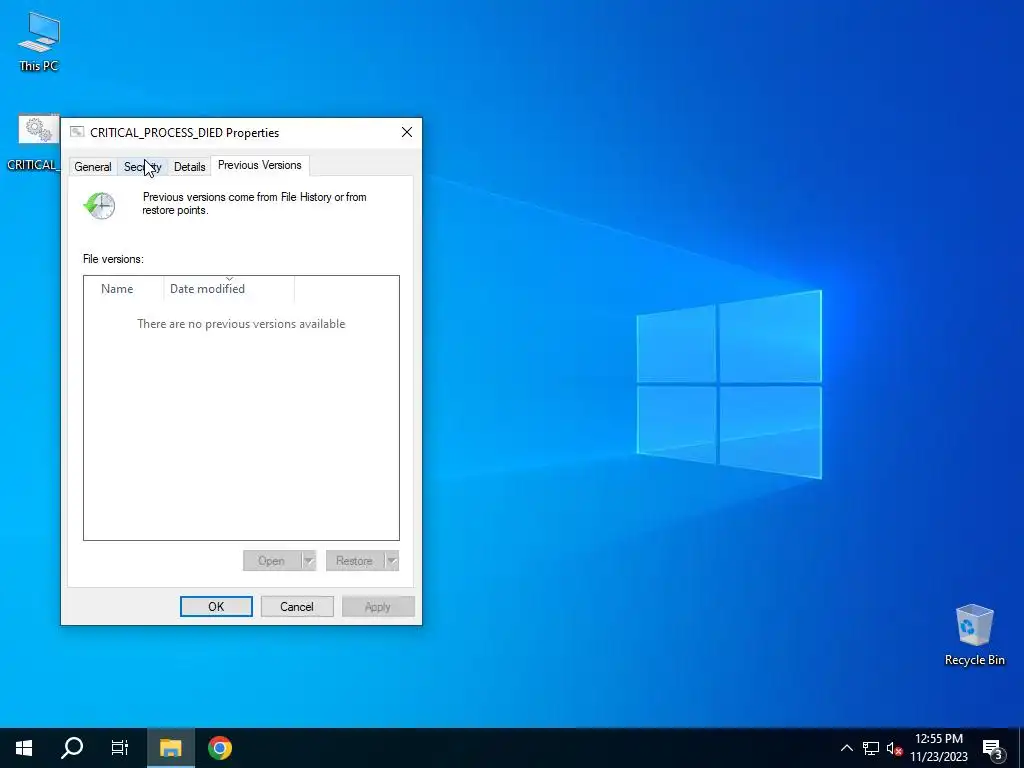Launch Google Chrome from the taskbar
The width and height of the screenshot is (1024, 768).
[219, 748]
